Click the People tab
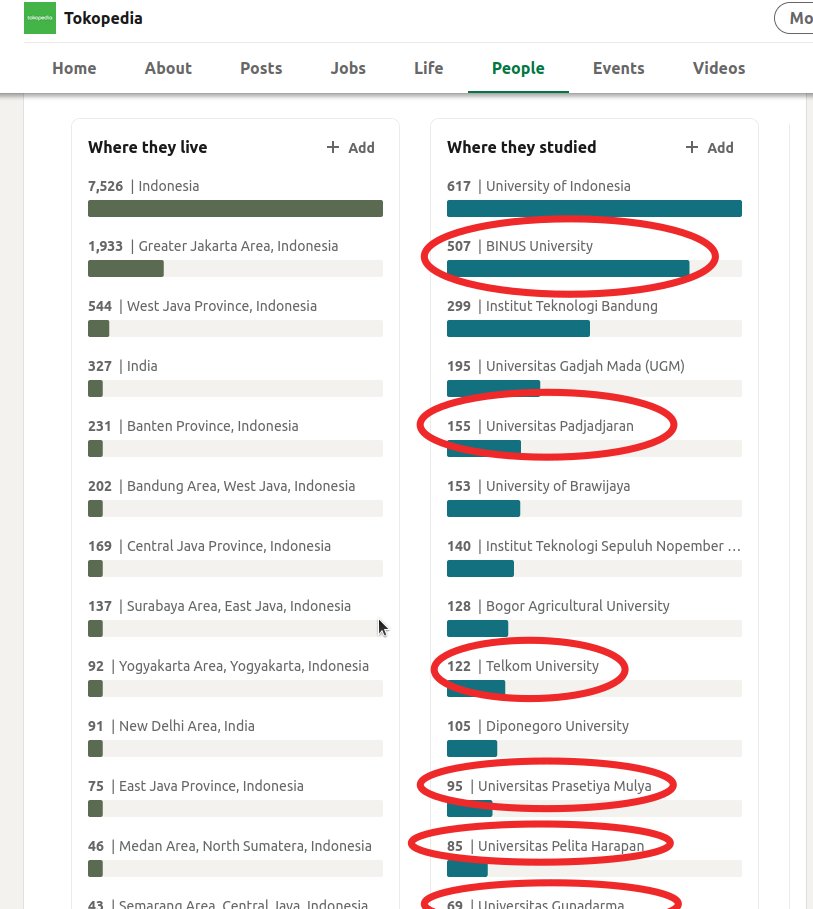The width and height of the screenshot is (813, 909). pos(518,68)
